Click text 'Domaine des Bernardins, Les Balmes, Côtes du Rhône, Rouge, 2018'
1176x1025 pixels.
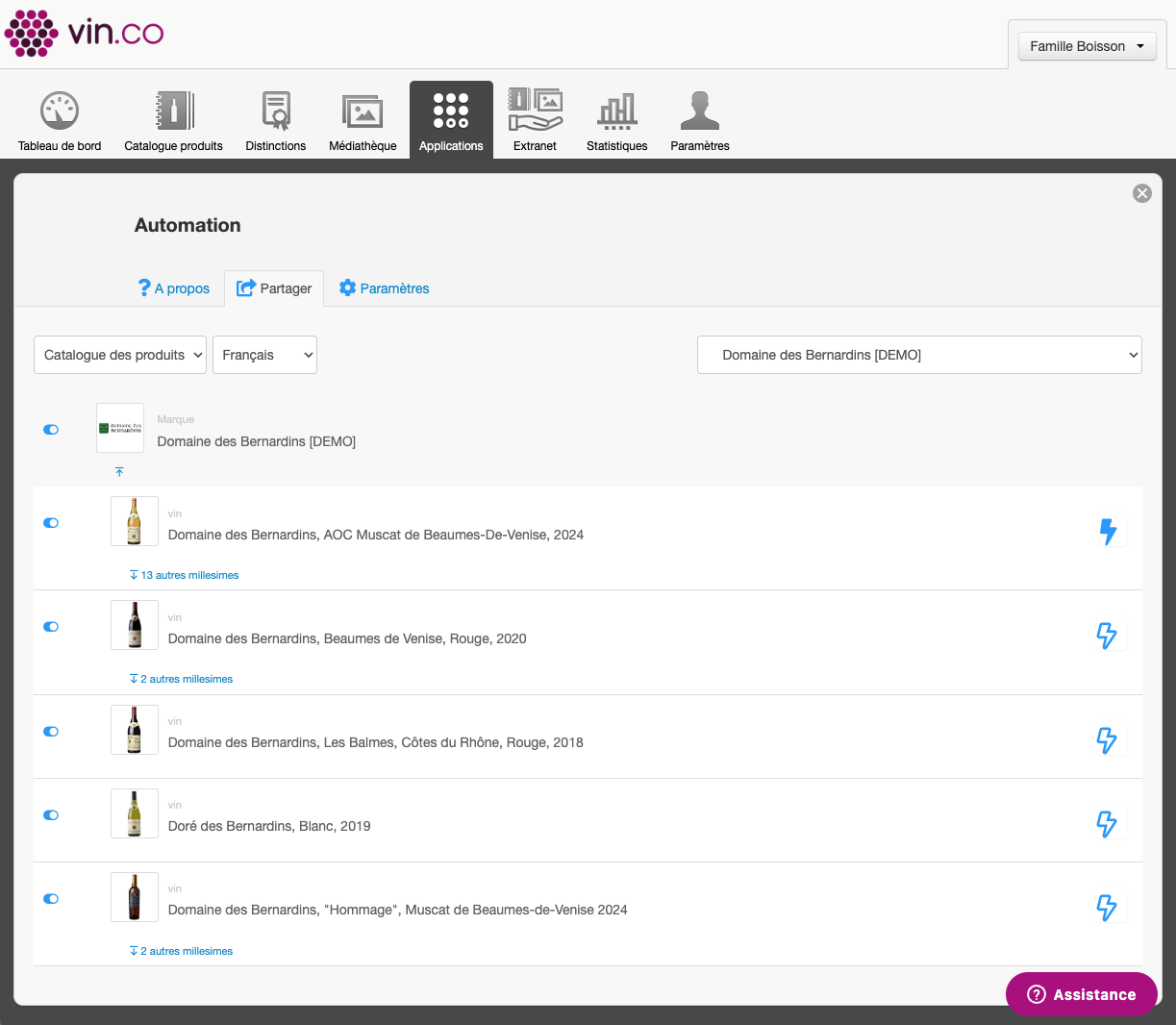click(x=376, y=742)
